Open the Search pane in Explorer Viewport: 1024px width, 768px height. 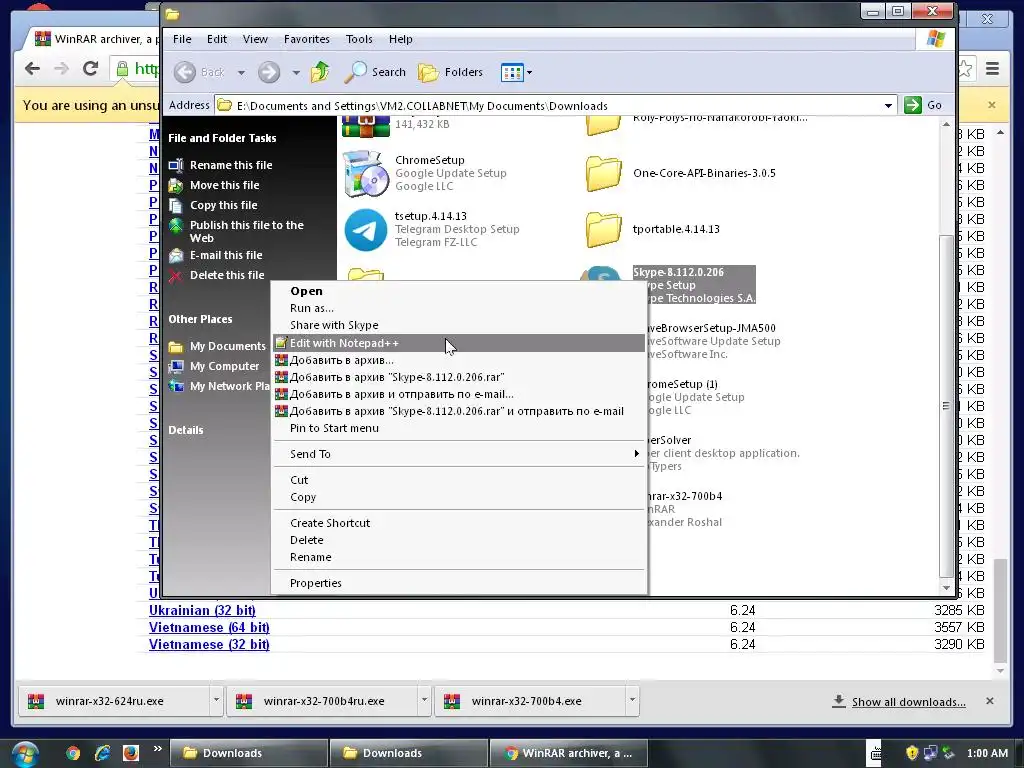coord(375,72)
